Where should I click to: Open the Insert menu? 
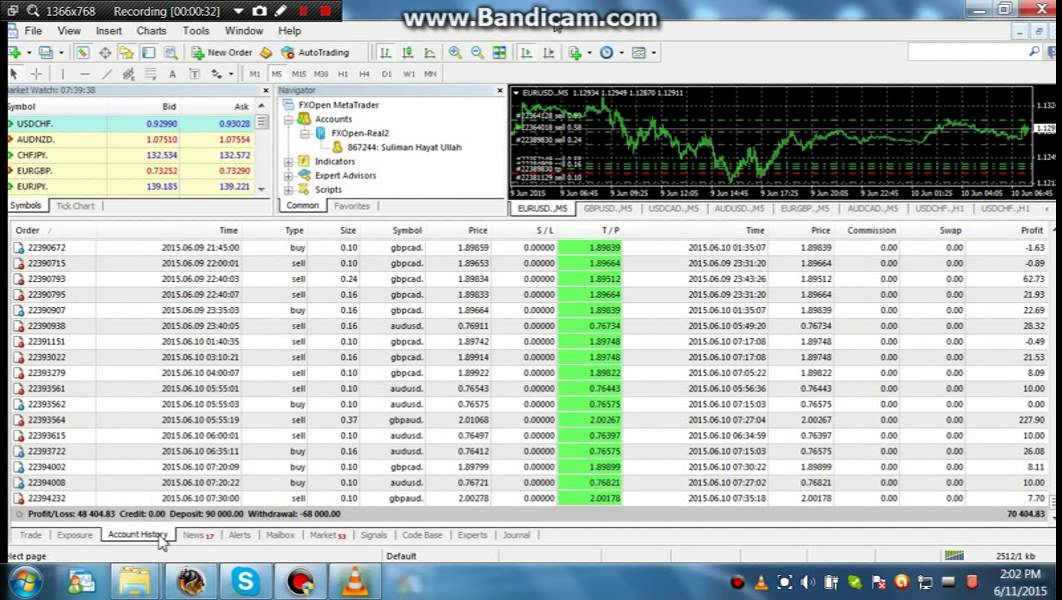pyautogui.click(x=109, y=30)
